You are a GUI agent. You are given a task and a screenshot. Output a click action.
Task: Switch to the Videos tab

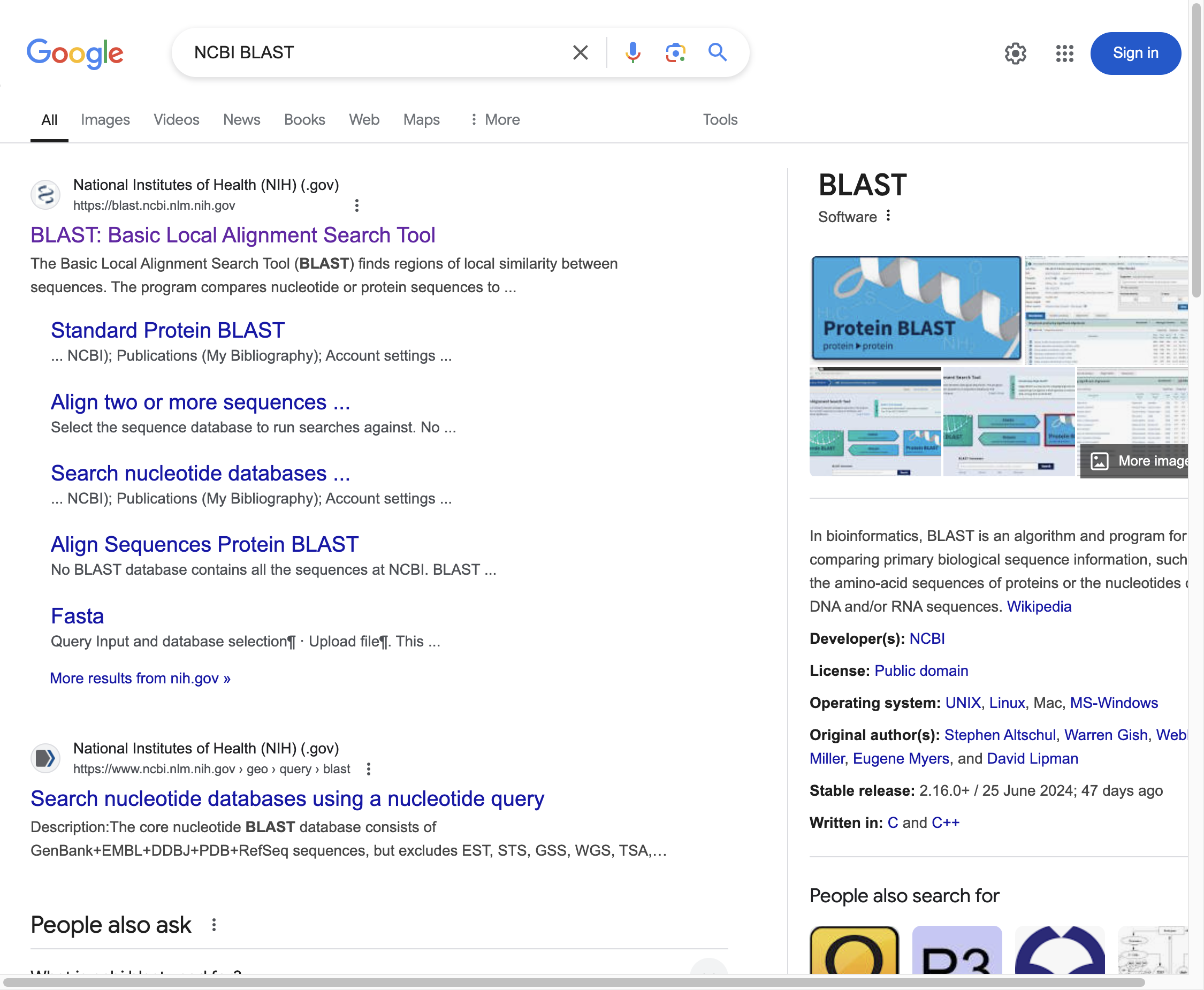click(176, 120)
